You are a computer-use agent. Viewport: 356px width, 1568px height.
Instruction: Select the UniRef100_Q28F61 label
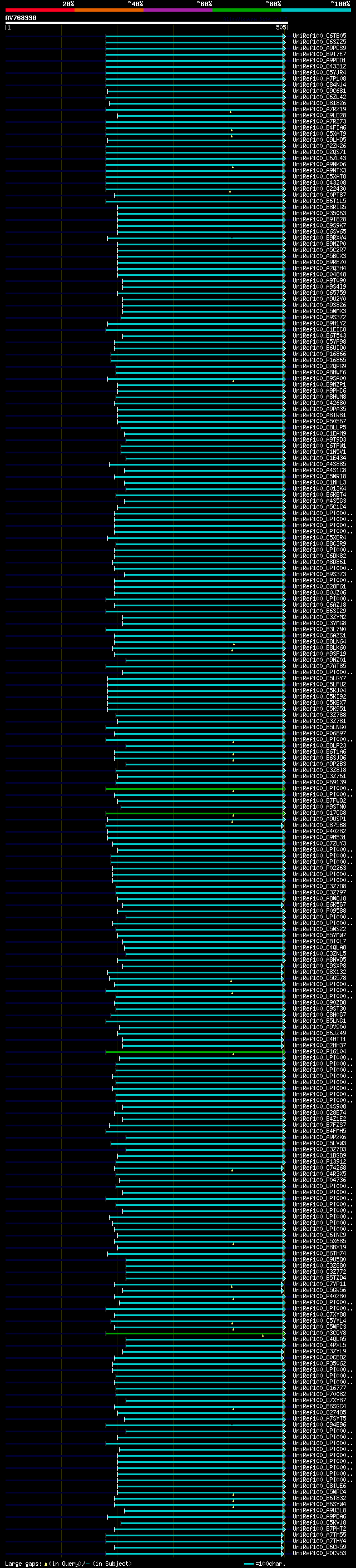(319, 587)
